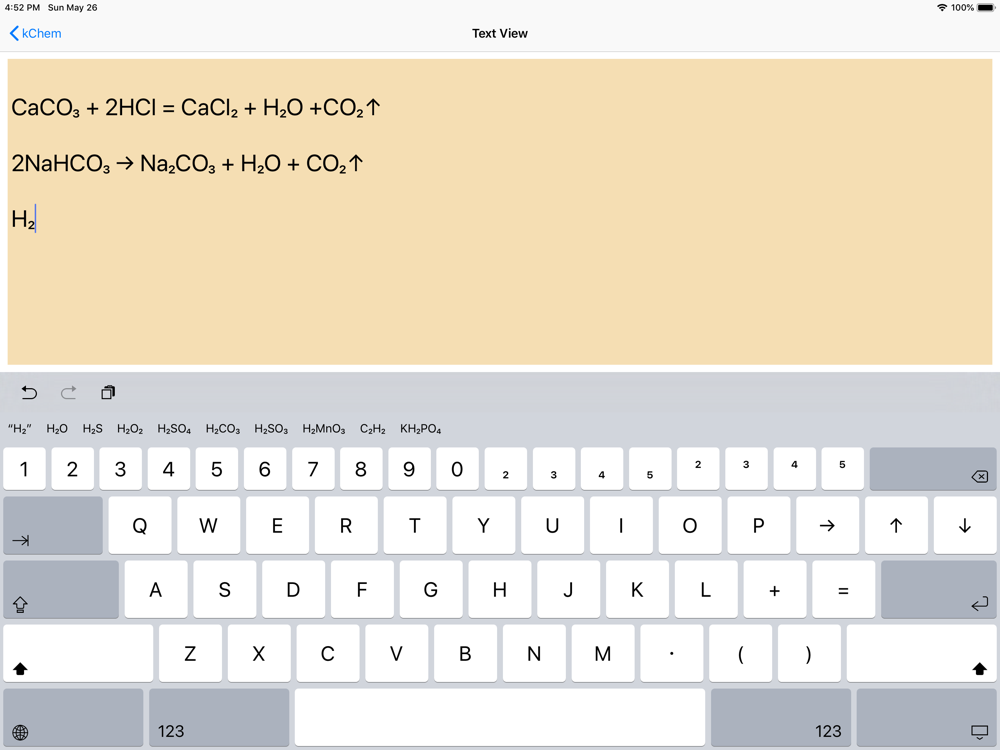Tap the full-size number 0 key
Image resolution: width=1000 pixels, height=750 pixels.
[457, 469]
